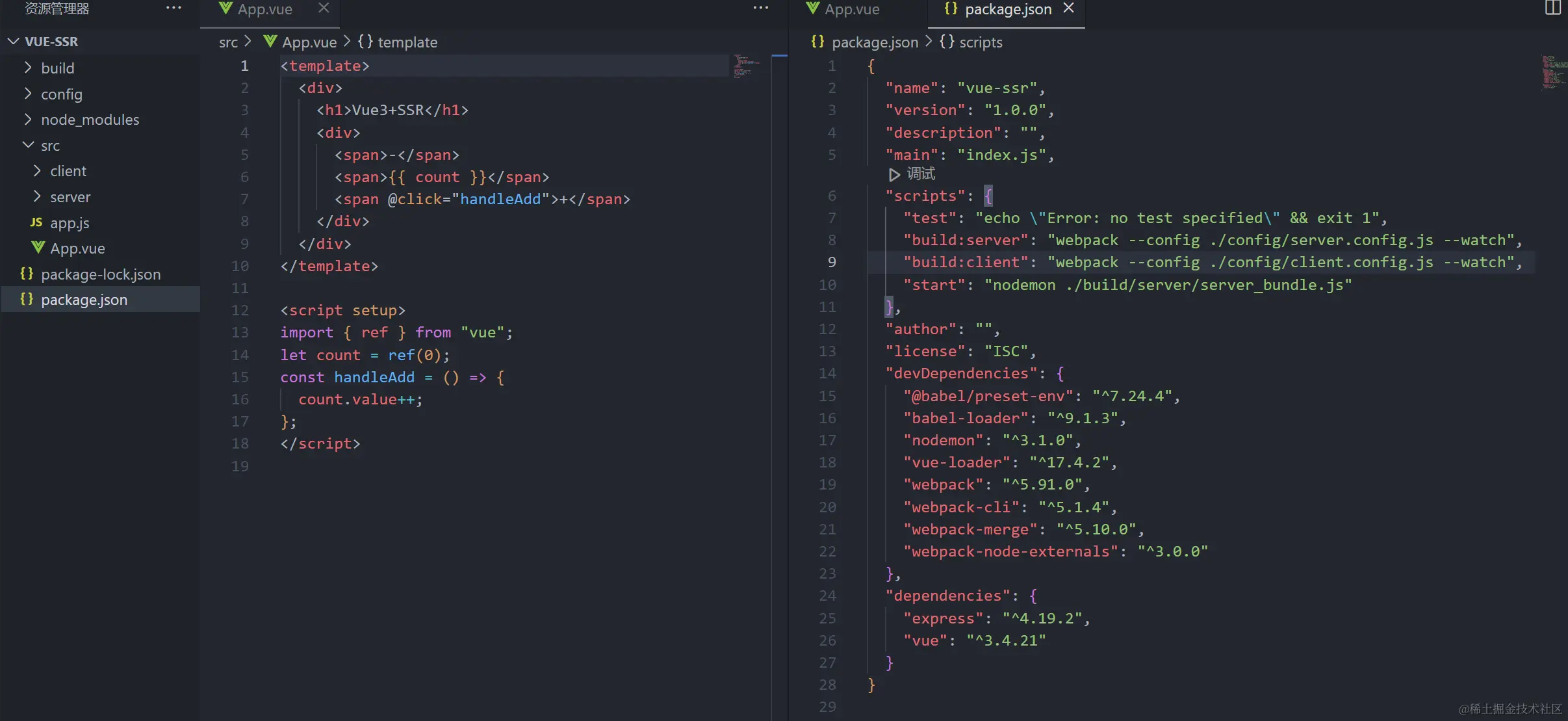This screenshot has height=721, width=1568.
Task: Close the left App.vue tab
Action: 324,8
